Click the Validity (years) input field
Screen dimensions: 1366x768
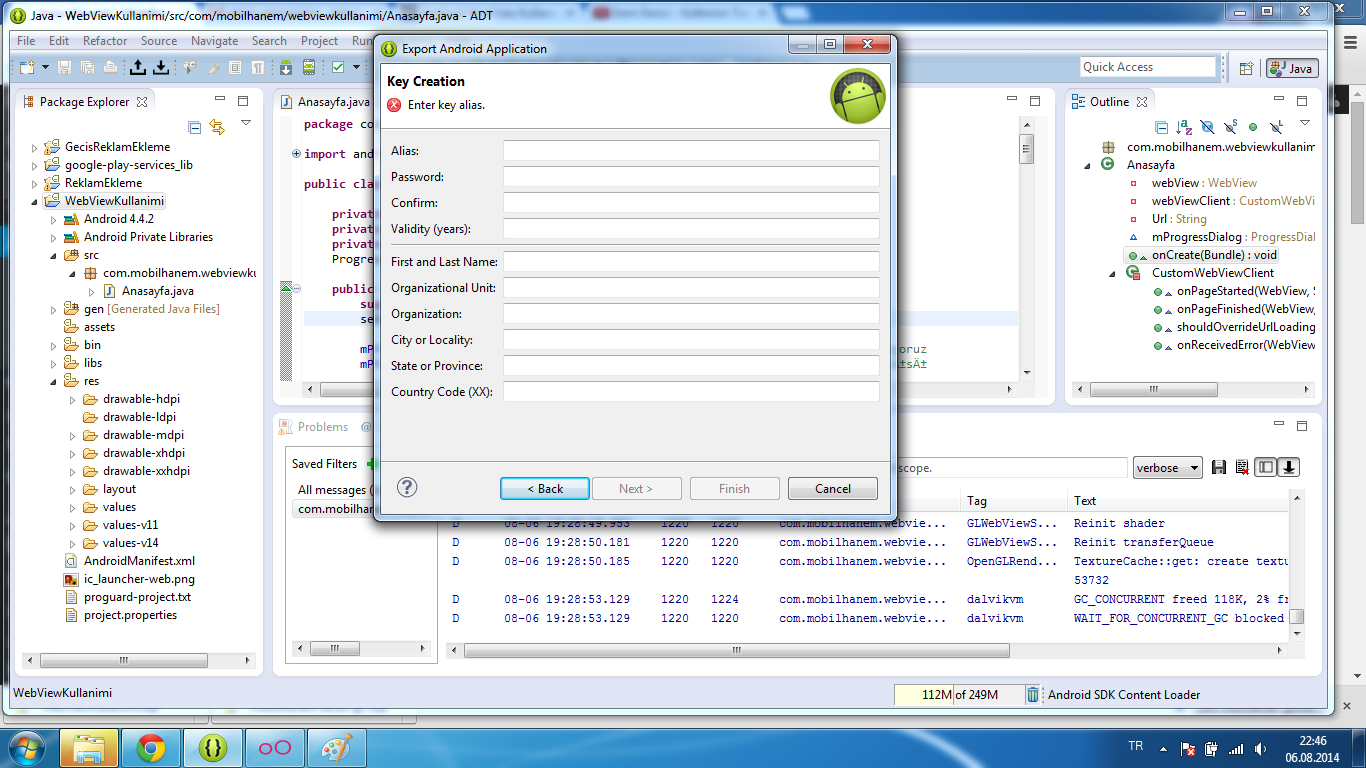pos(691,228)
